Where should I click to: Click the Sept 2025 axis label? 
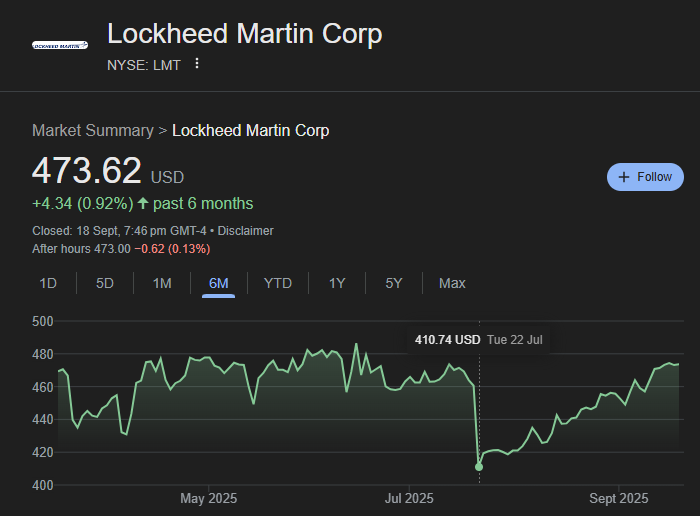(x=618, y=498)
